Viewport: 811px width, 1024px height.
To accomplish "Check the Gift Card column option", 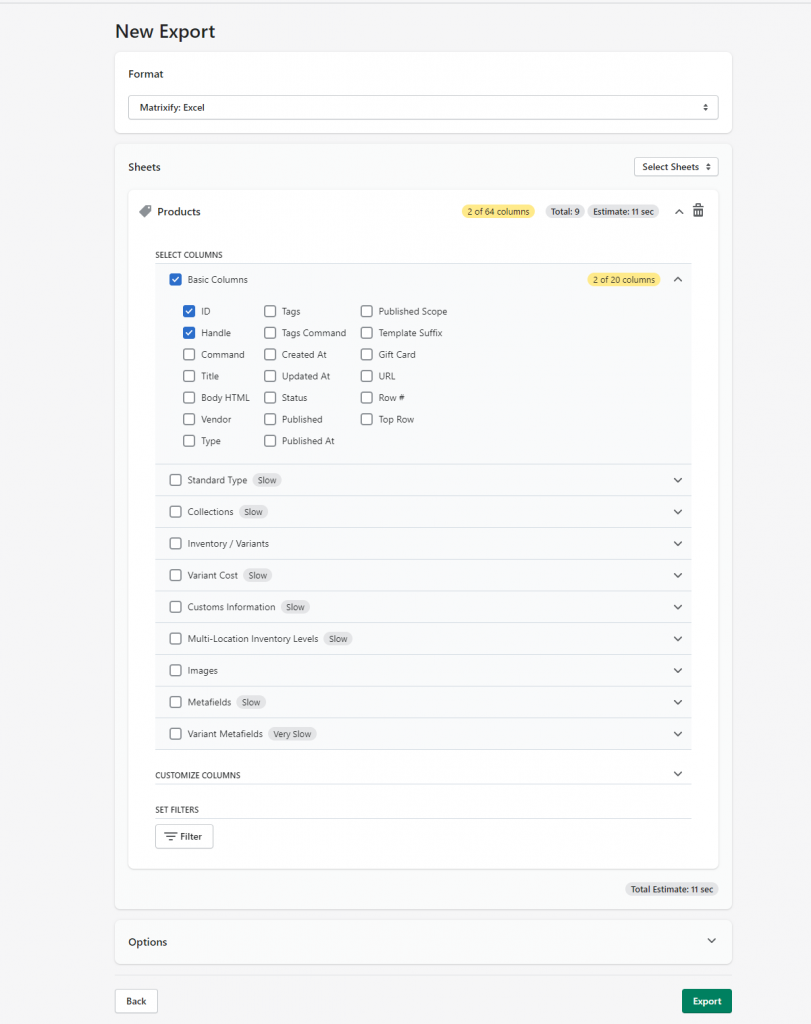I will coord(366,354).
